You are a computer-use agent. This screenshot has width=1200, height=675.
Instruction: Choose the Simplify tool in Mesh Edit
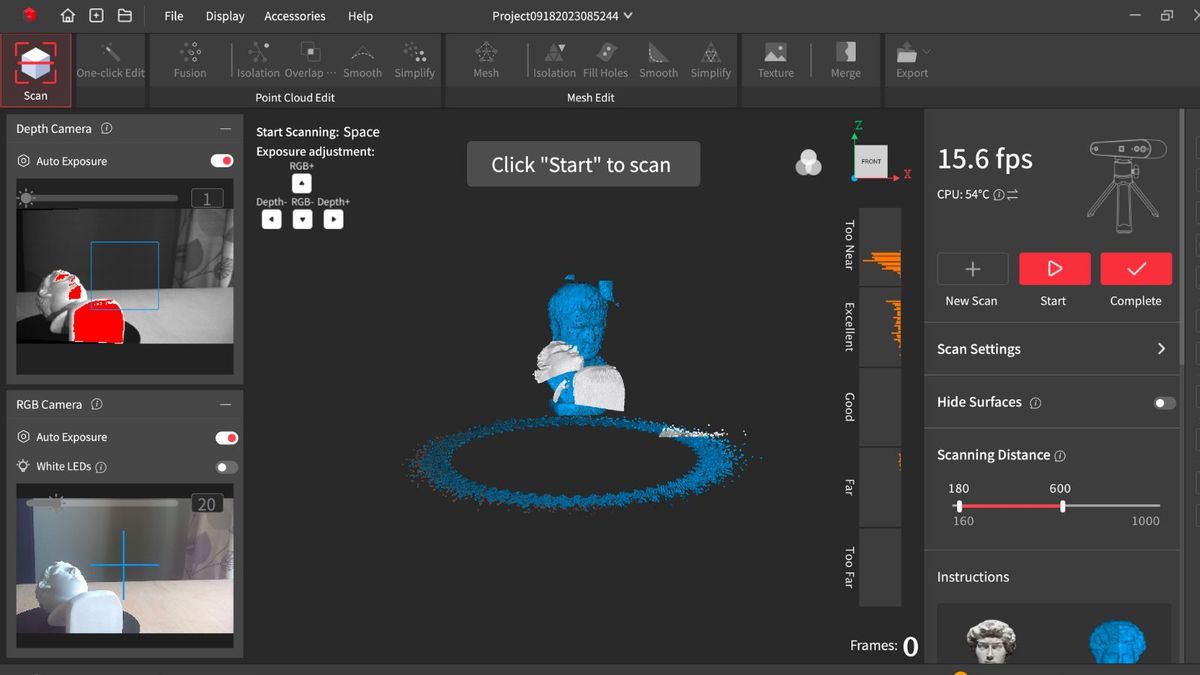[710, 58]
